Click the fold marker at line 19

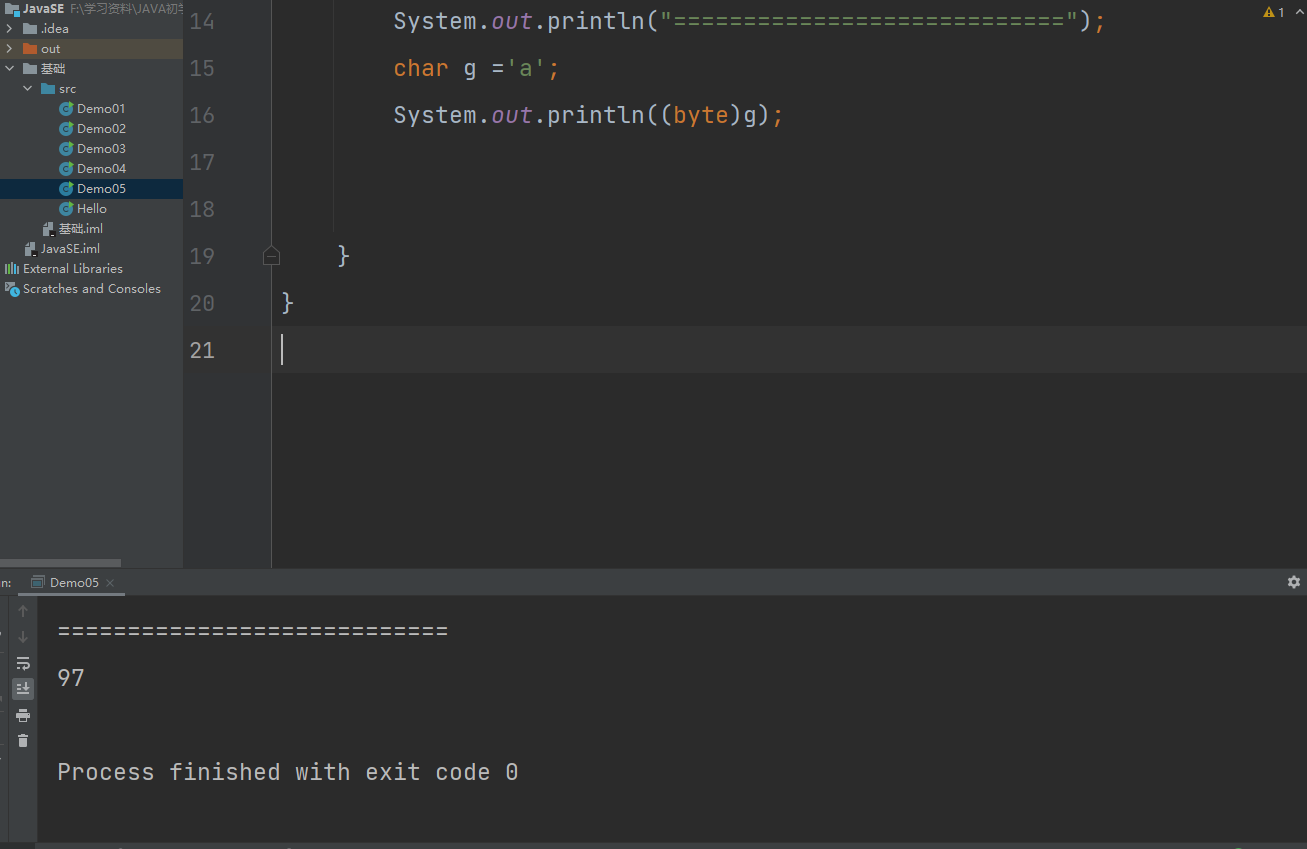(271, 256)
